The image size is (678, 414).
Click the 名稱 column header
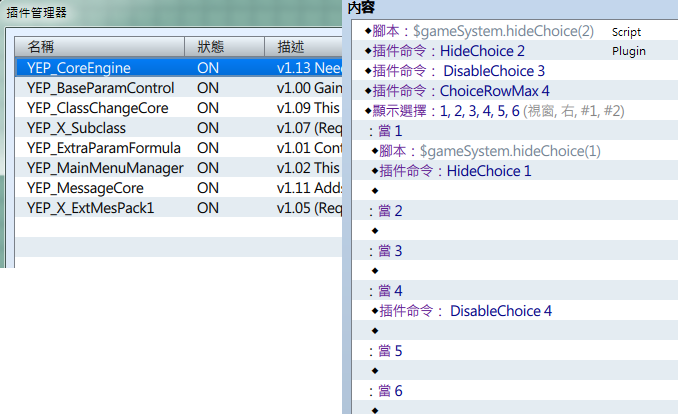[100, 47]
